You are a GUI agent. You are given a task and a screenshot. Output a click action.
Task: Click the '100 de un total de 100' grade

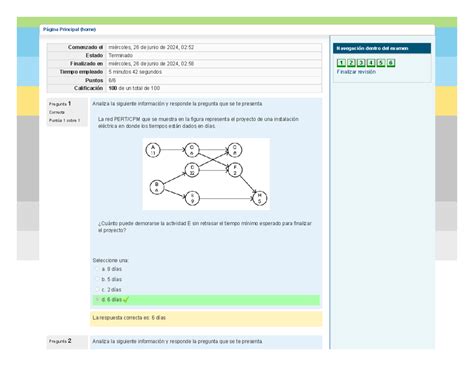pyautogui.click(x=134, y=88)
